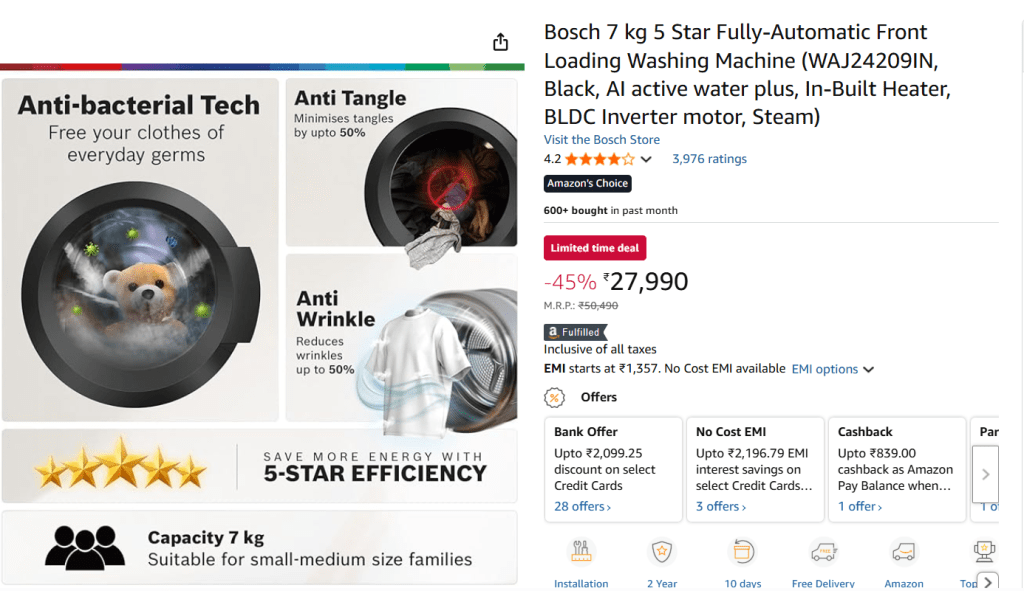This screenshot has width=1024, height=591.
Task: Click the Free Delivery truck icon
Action: point(823,552)
